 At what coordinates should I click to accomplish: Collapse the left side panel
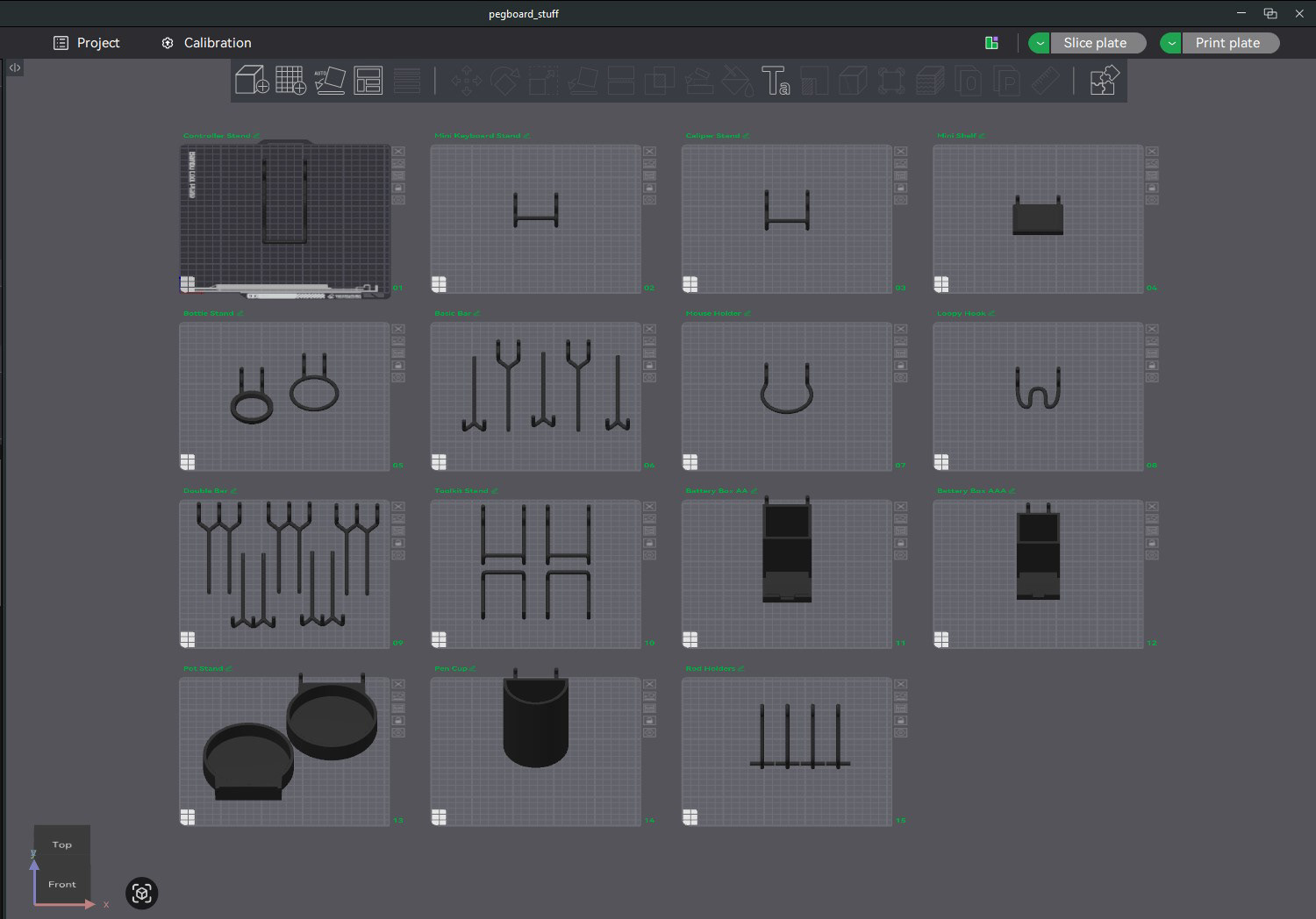(x=14, y=68)
